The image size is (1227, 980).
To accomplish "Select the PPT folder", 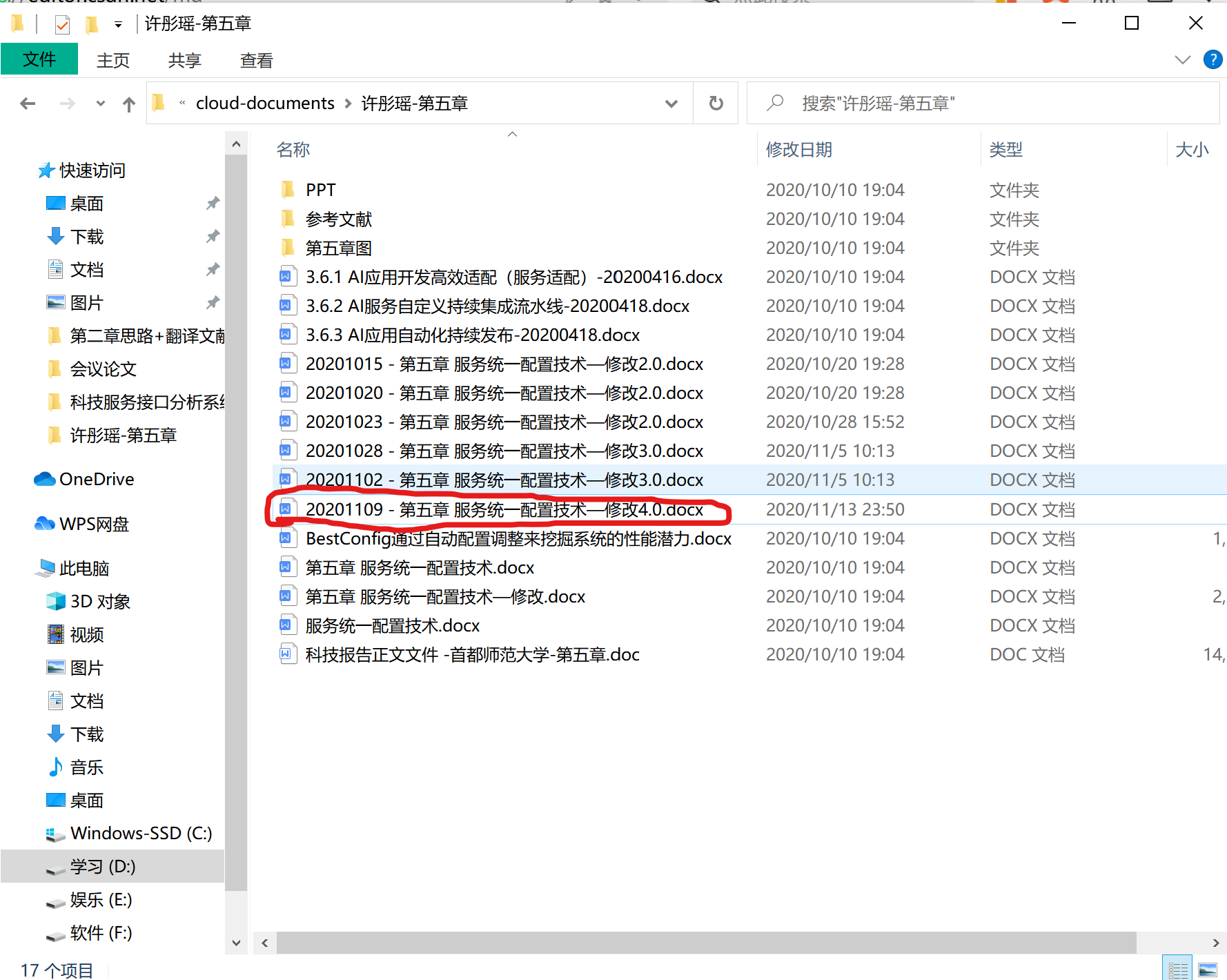I will (321, 190).
